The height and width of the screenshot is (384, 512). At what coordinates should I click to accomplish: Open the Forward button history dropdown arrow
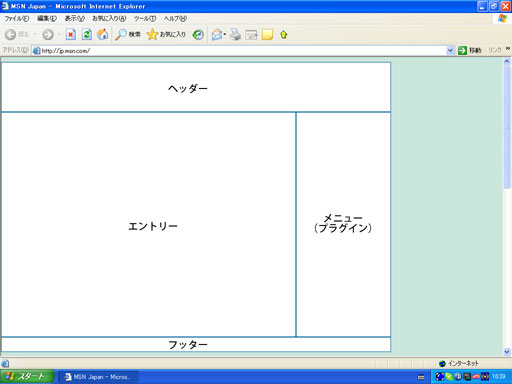[x=59, y=34]
